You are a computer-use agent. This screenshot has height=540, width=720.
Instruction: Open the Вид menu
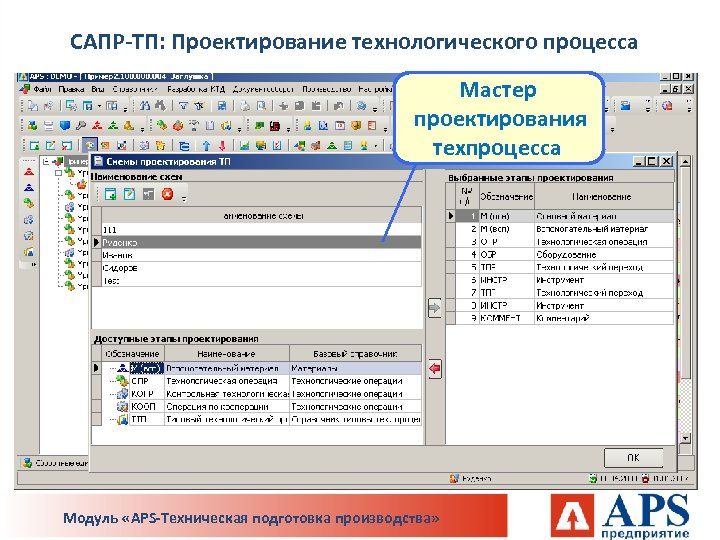[98, 90]
